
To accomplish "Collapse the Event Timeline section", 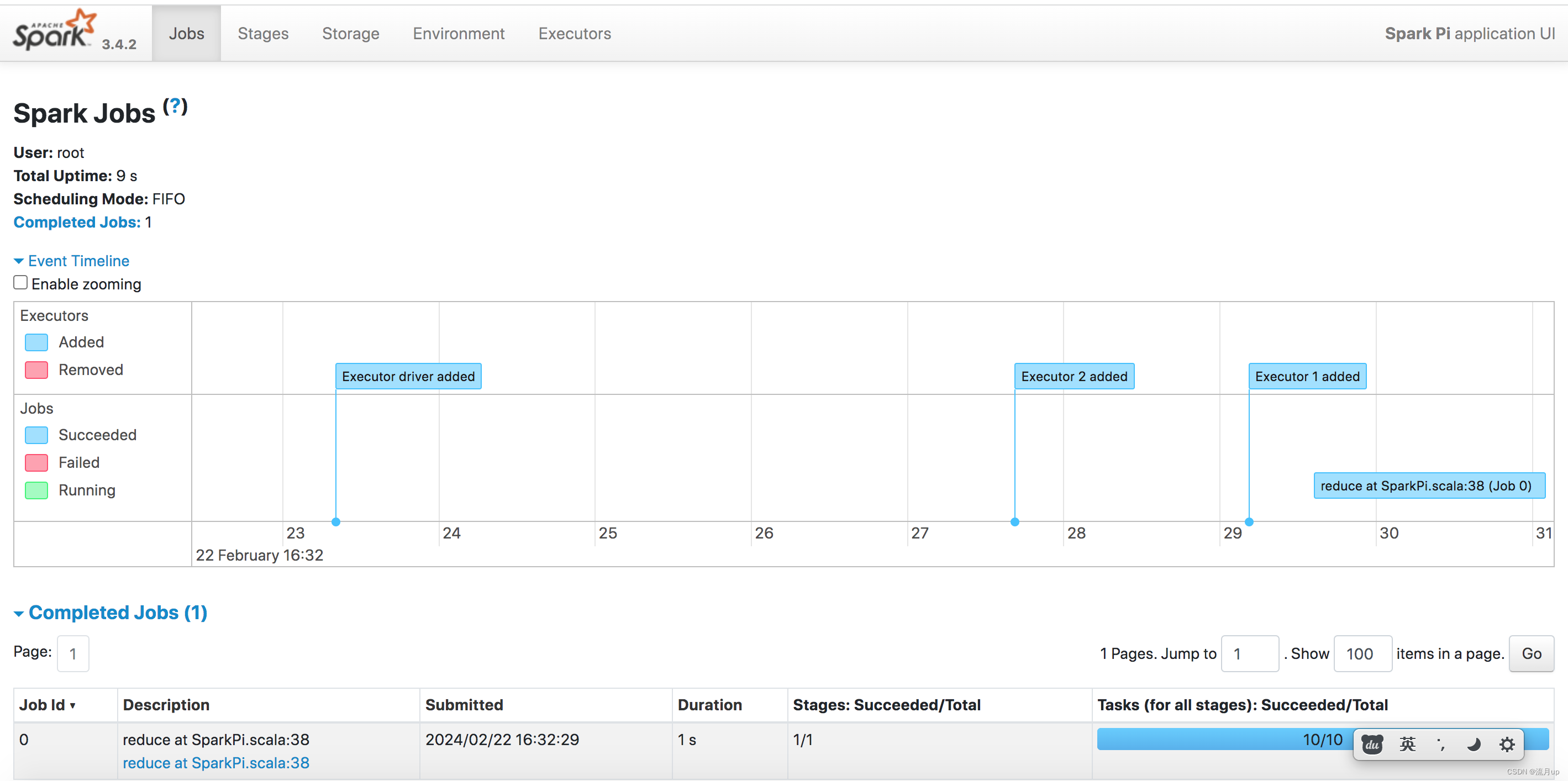I will (72, 261).
